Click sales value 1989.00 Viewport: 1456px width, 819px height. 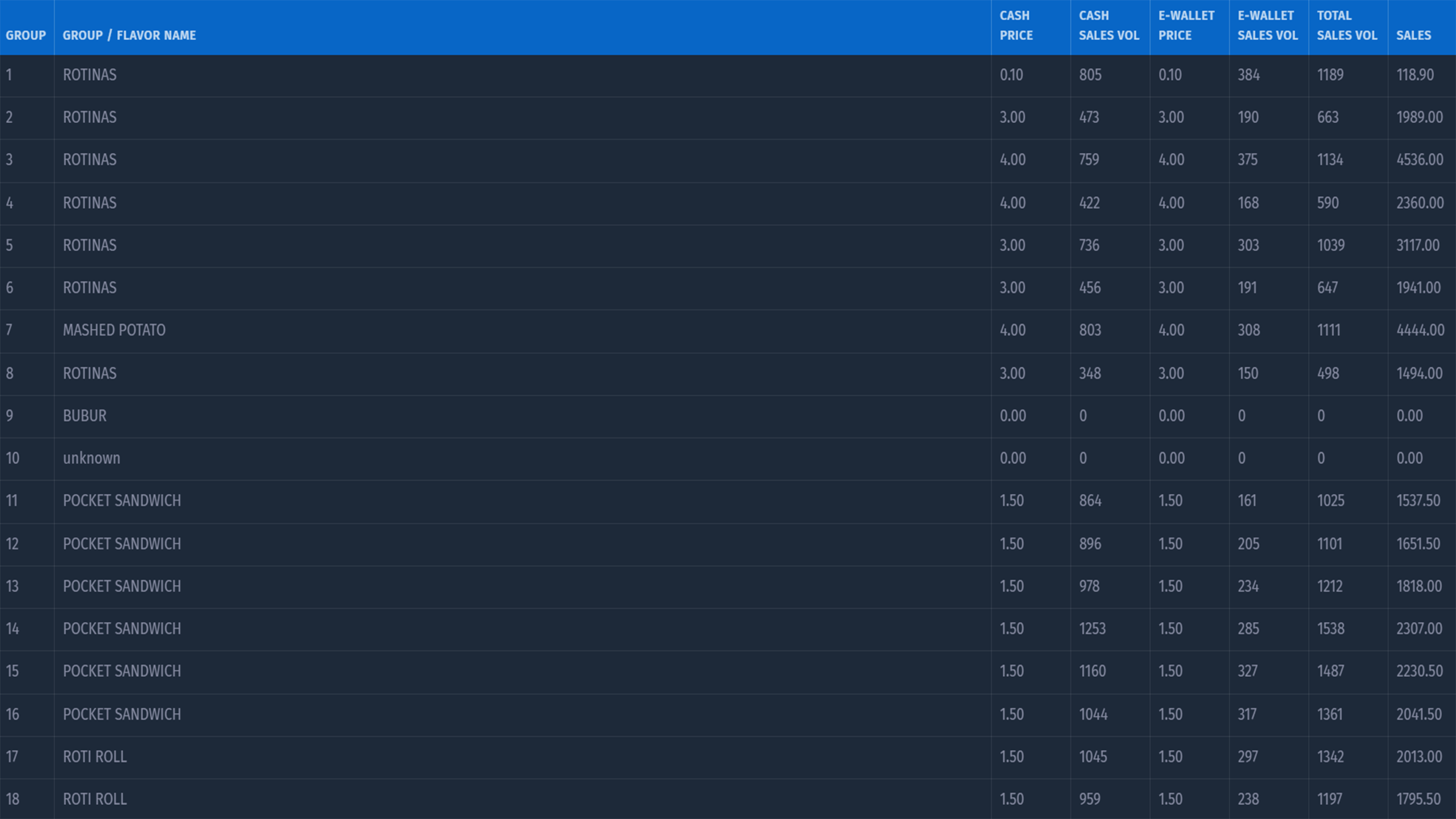pyautogui.click(x=1420, y=117)
